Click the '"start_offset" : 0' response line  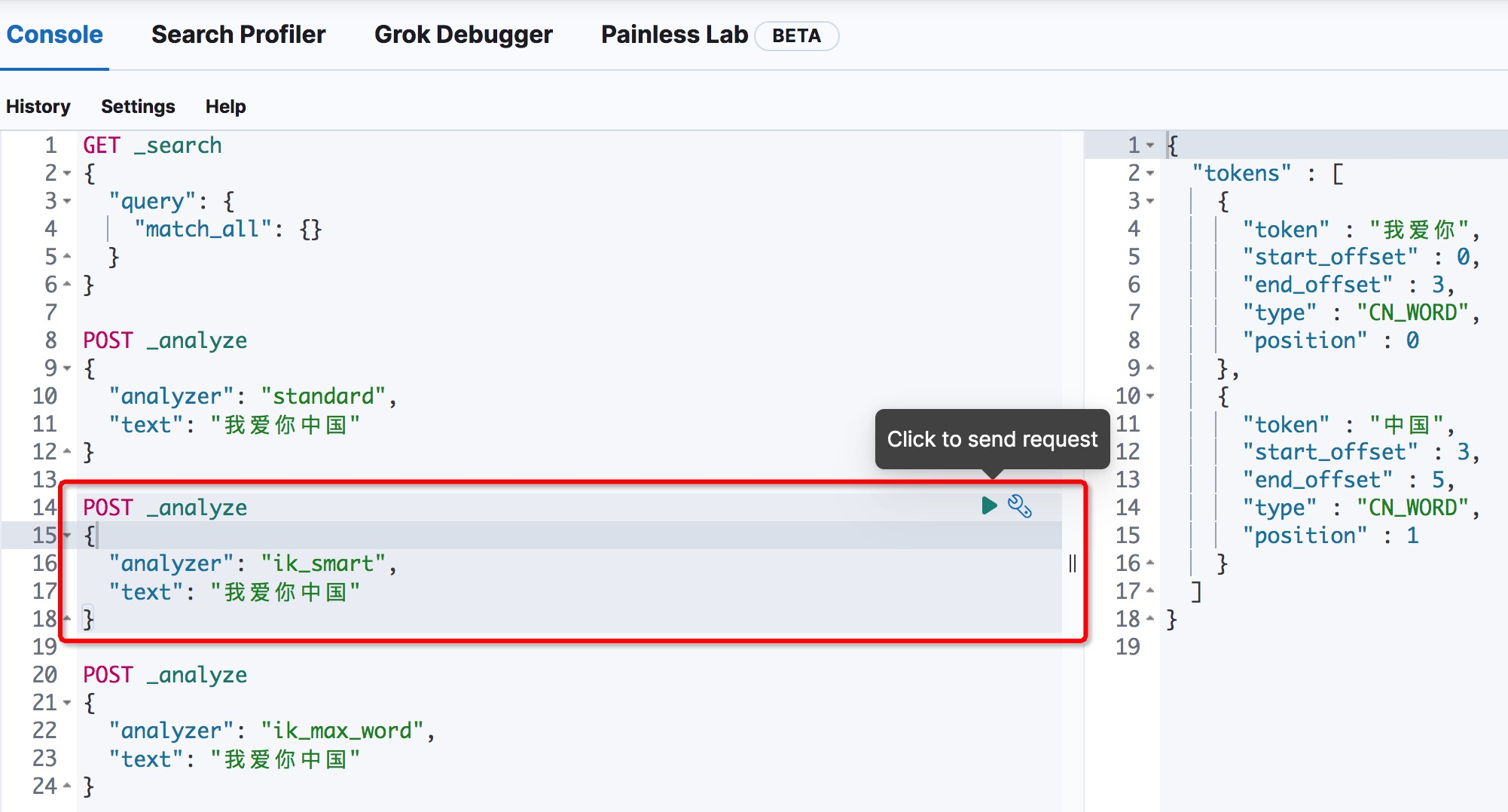pyautogui.click(x=1361, y=257)
